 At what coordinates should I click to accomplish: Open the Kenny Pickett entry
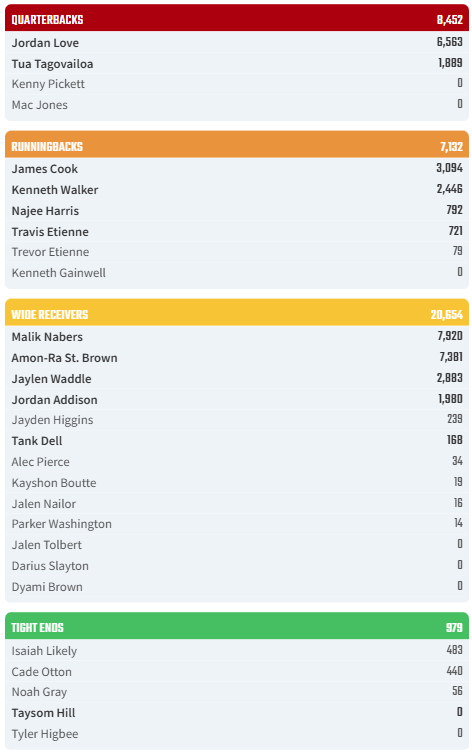[x=48, y=84]
